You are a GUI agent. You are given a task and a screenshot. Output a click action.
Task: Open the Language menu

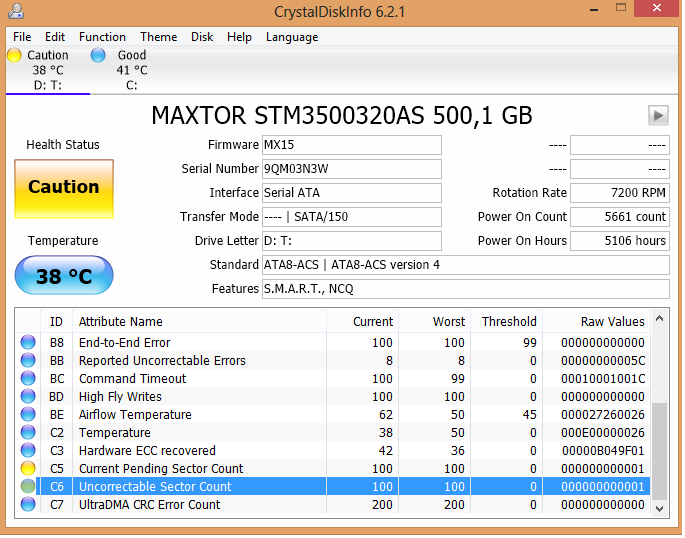click(292, 37)
